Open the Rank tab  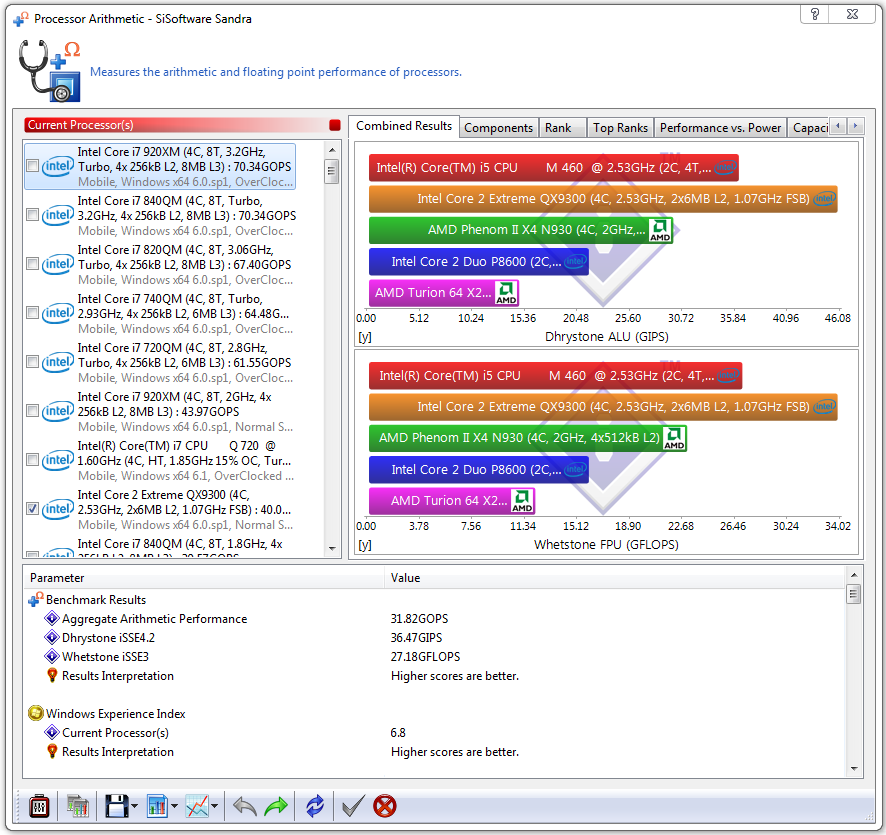point(562,128)
